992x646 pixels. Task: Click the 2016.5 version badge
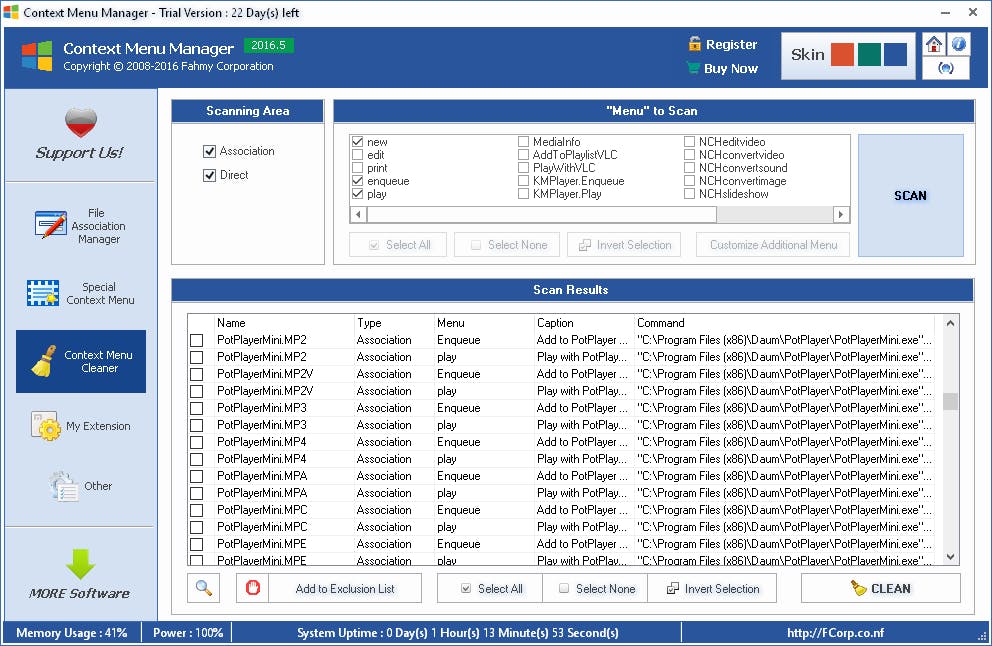[268, 46]
